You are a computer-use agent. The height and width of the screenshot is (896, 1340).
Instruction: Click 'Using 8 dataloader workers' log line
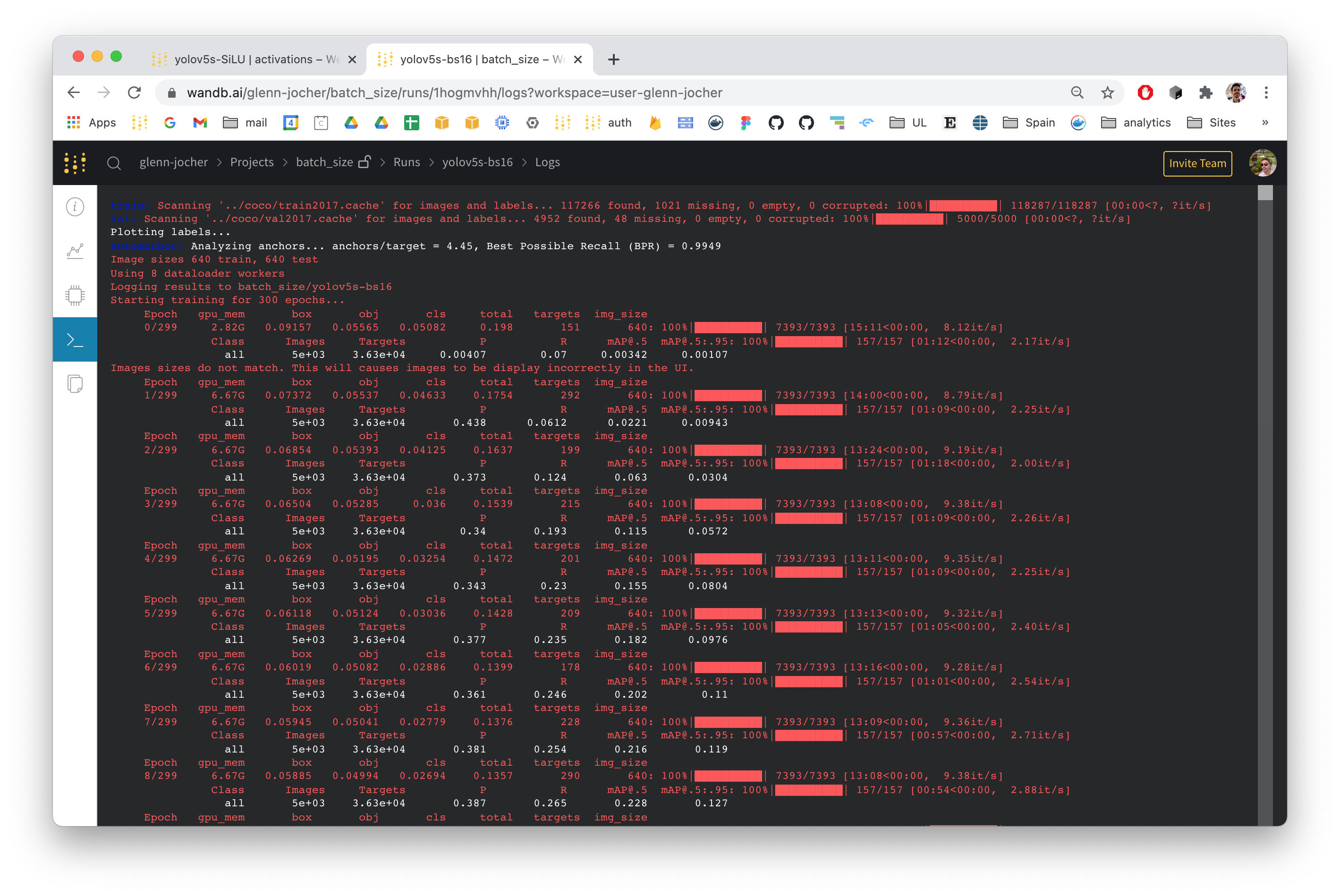tap(197, 273)
